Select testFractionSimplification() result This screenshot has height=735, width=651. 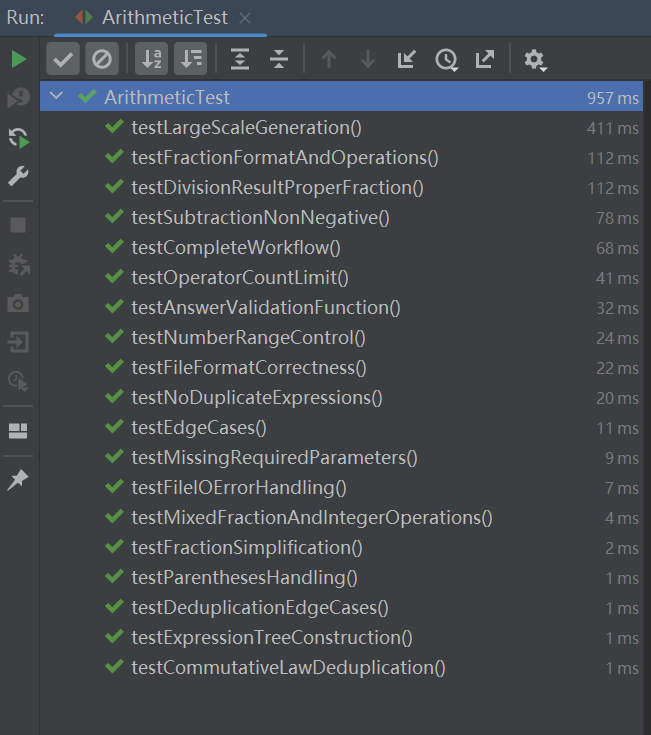[x=341, y=548]
